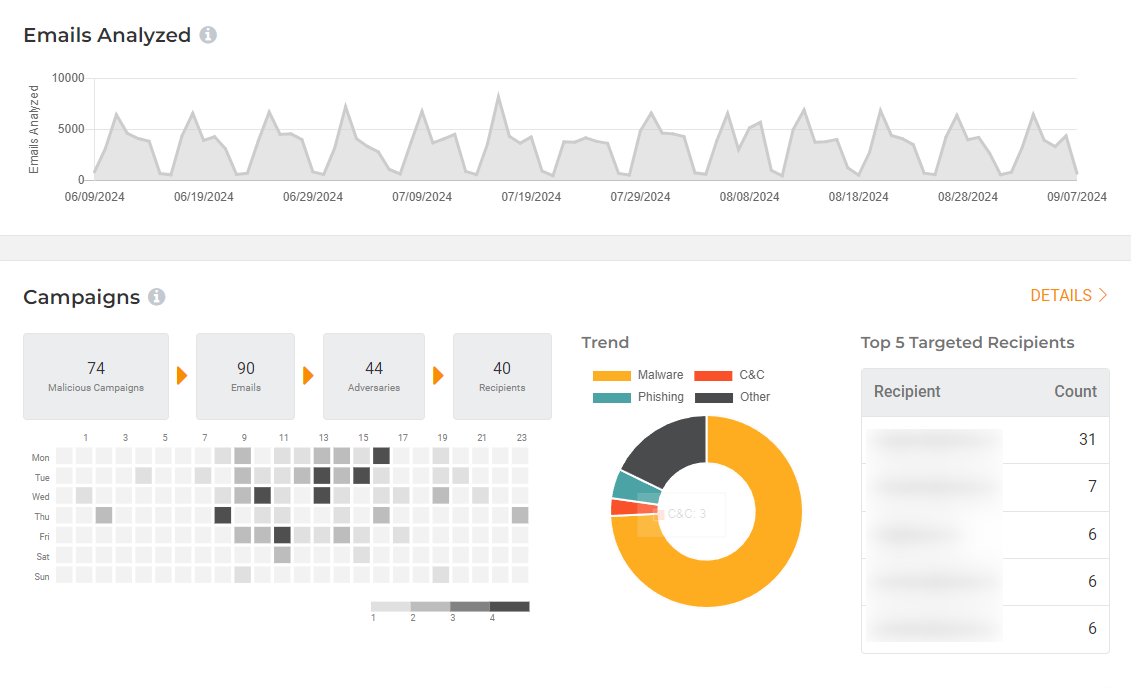Click the Recipient column header
This screenshot has width=1131, height=688.
907,392
